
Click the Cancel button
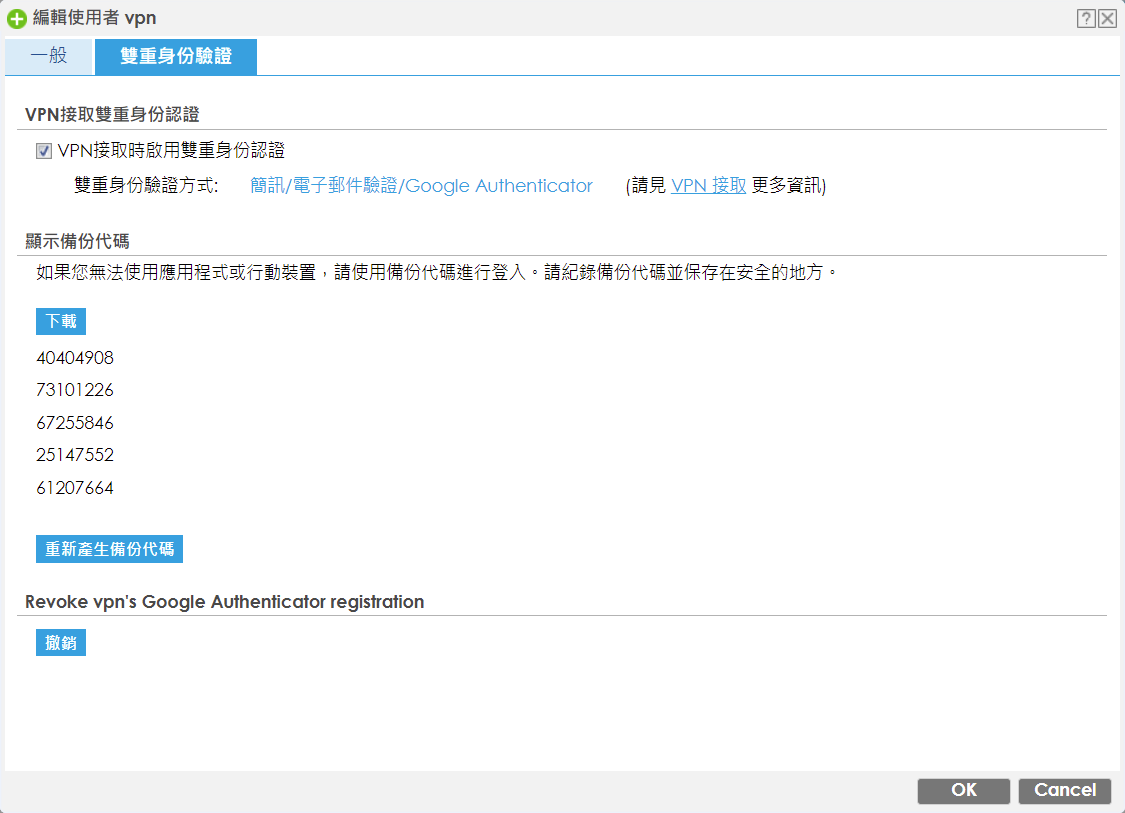(1065, 790)
